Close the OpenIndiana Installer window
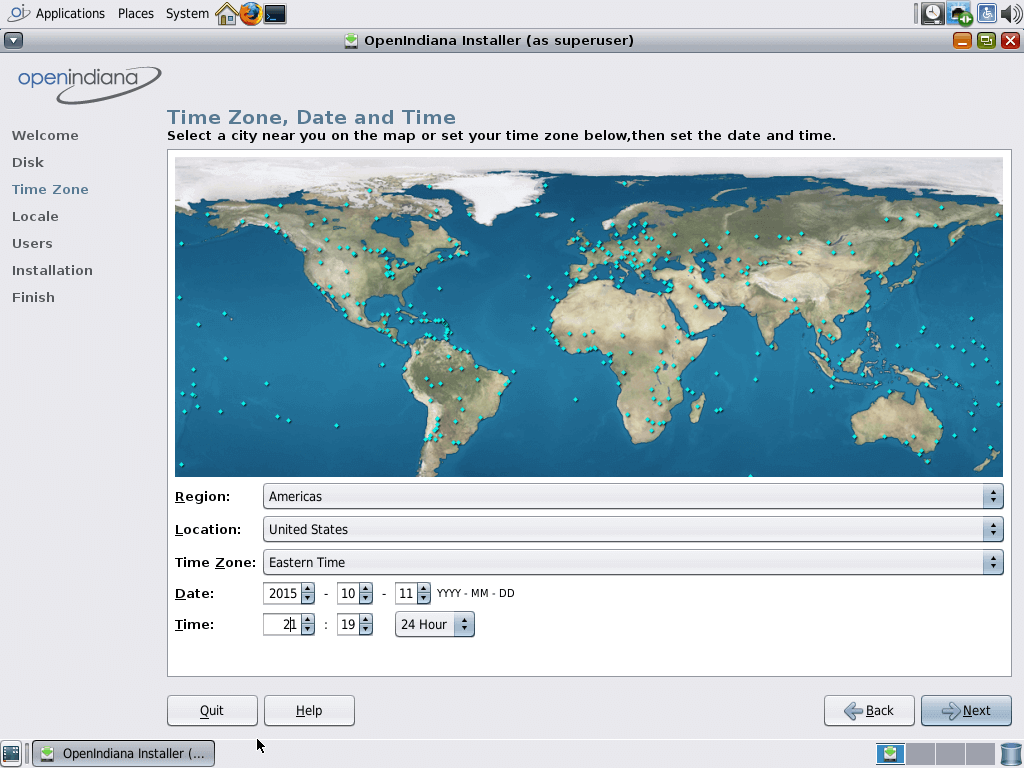Screen dimensions: 1024x768 [1010, 40]
